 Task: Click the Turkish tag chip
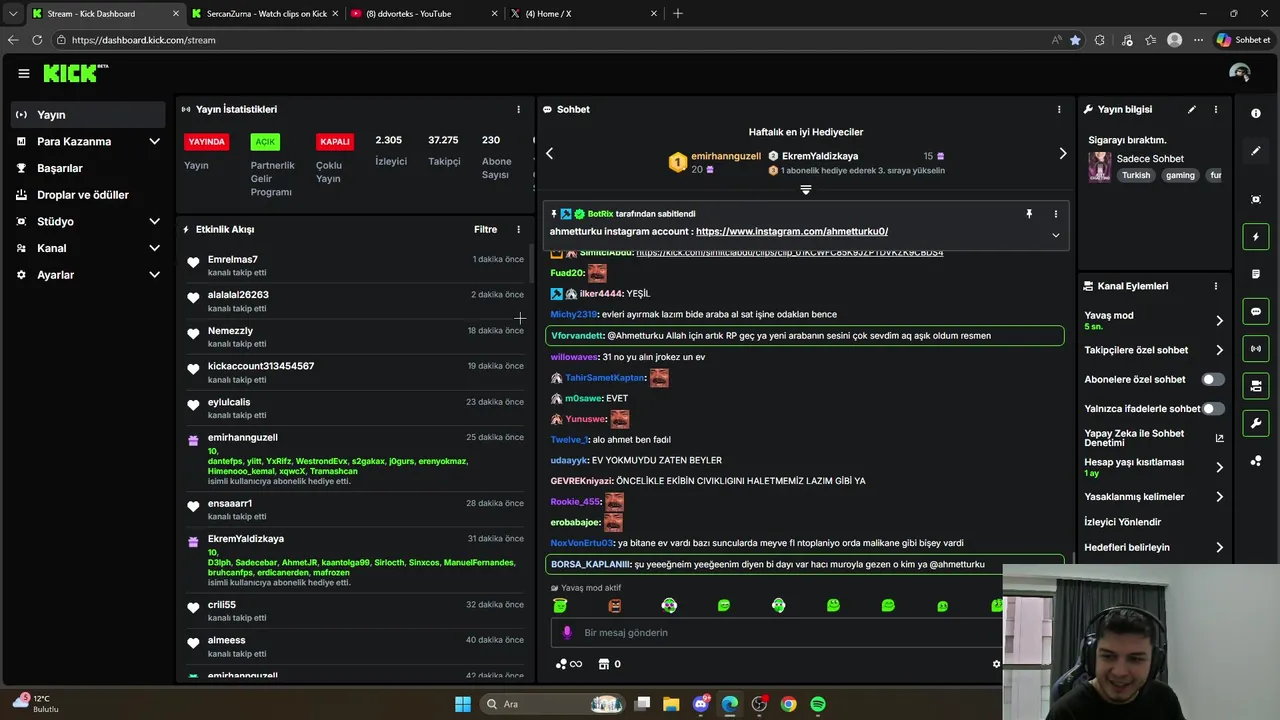coord(1136,175)
